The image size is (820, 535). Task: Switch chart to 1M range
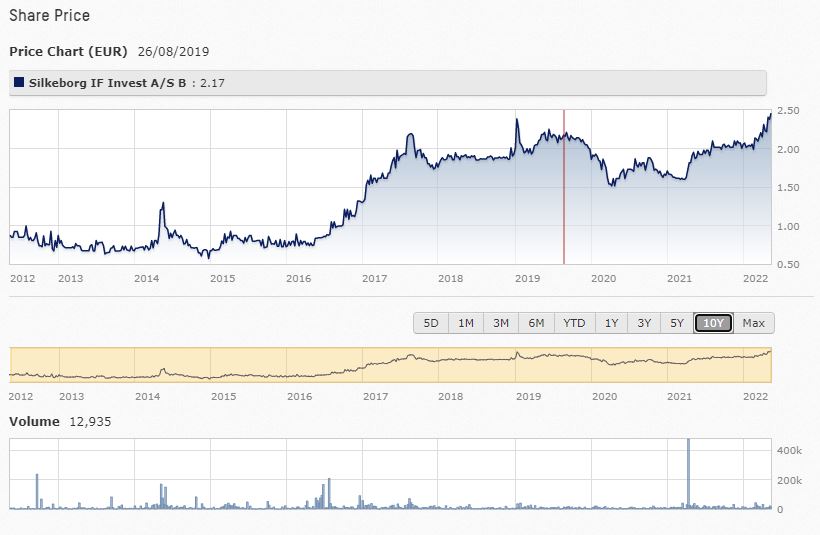point(466,323)
